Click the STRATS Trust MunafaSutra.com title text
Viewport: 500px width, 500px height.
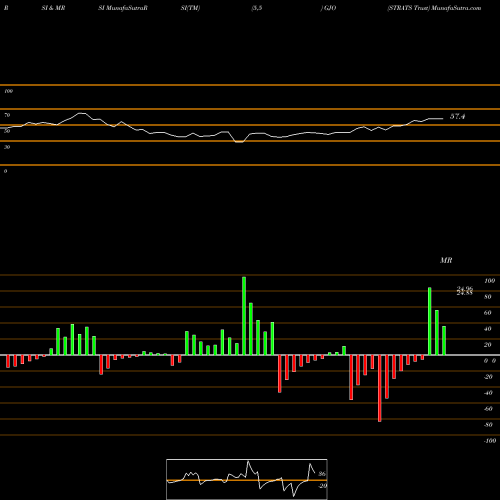[434, 8]
